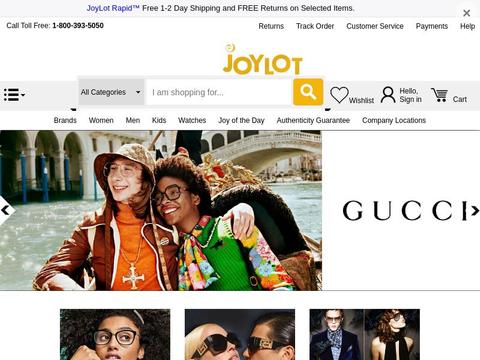
Task: Click 'Hello, Sign in' text
Action: (411, 95)
